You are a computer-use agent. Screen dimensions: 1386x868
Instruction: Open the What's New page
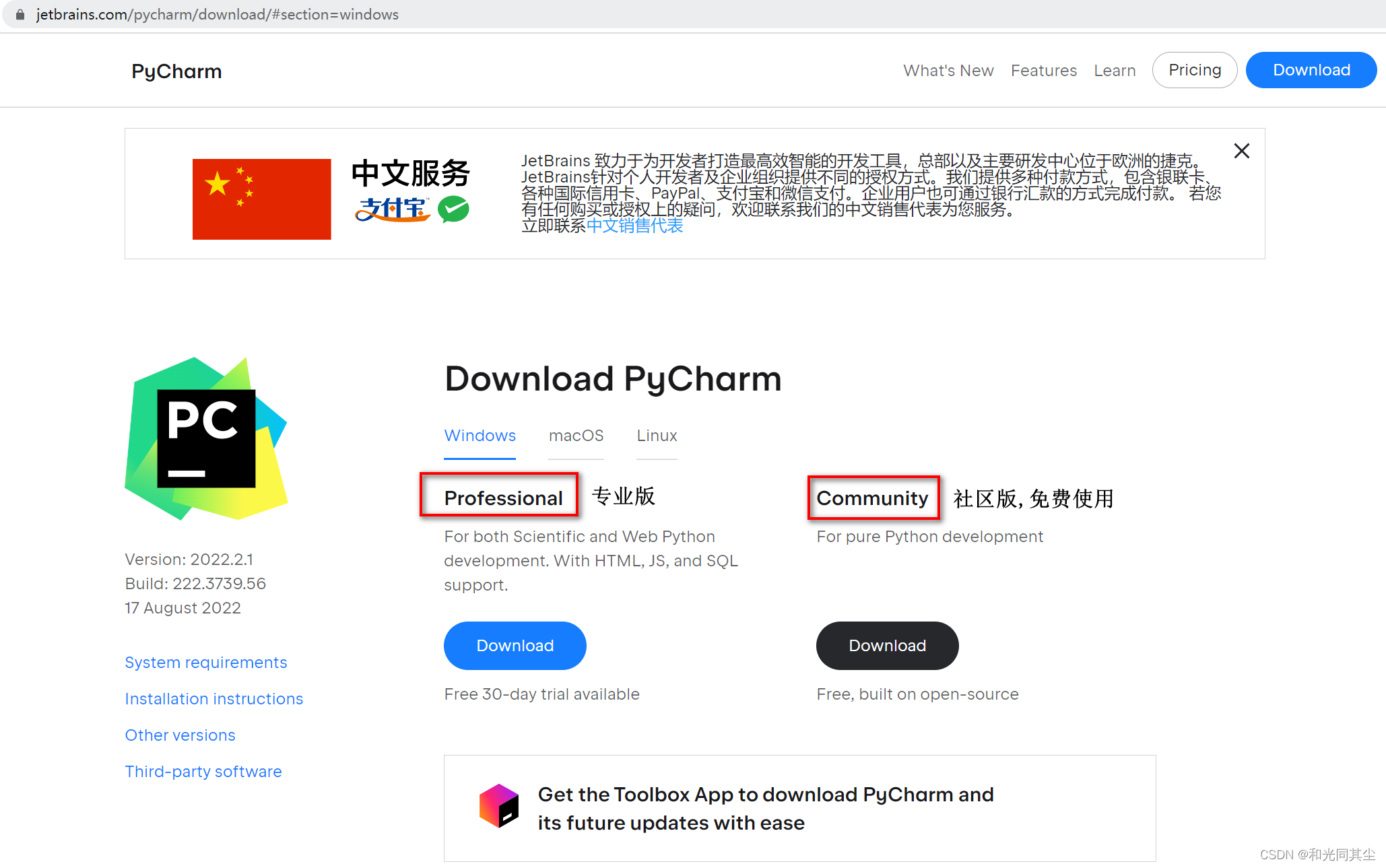[x=948, y=70]
